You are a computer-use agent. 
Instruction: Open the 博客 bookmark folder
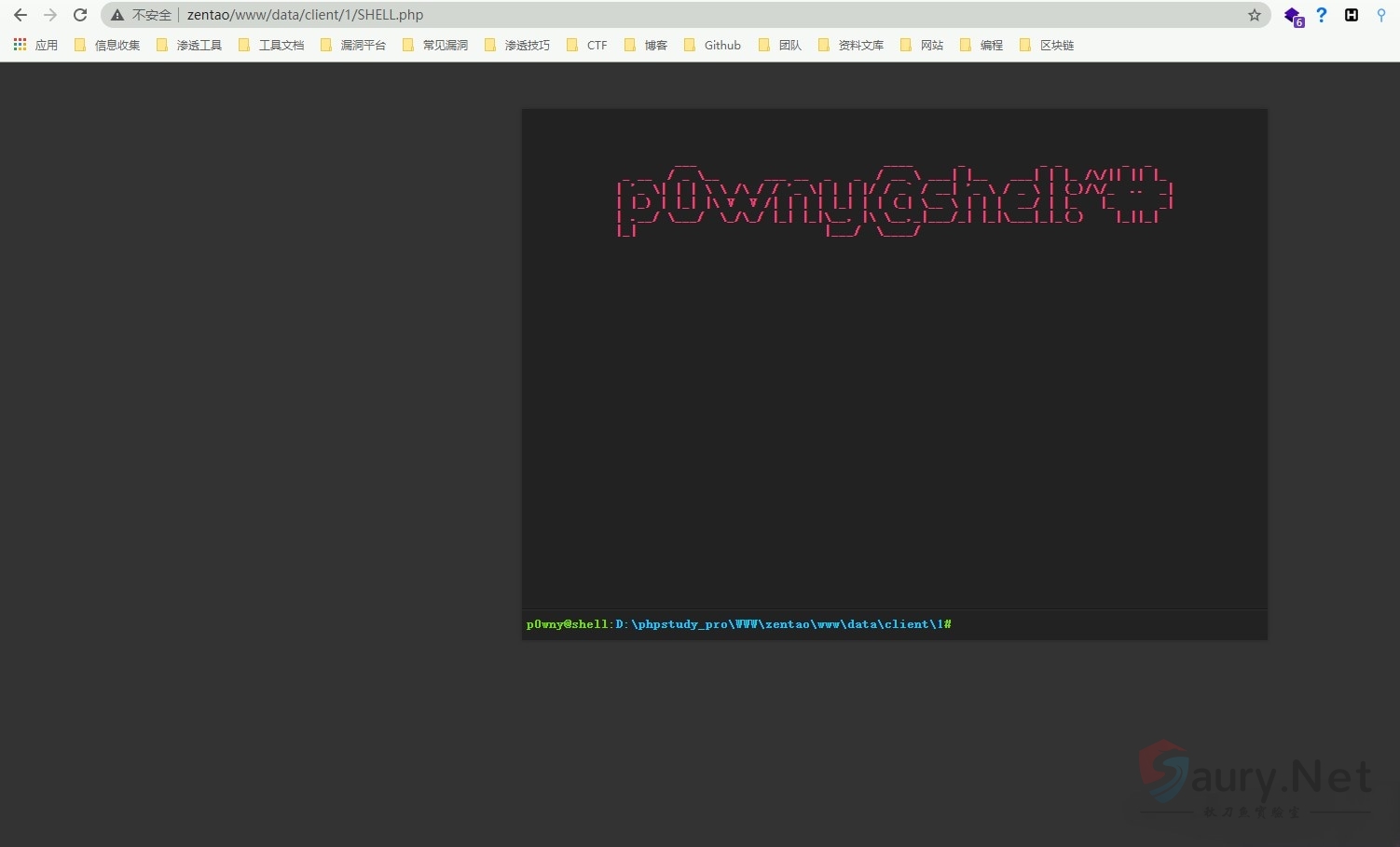(x=646, y=45)
